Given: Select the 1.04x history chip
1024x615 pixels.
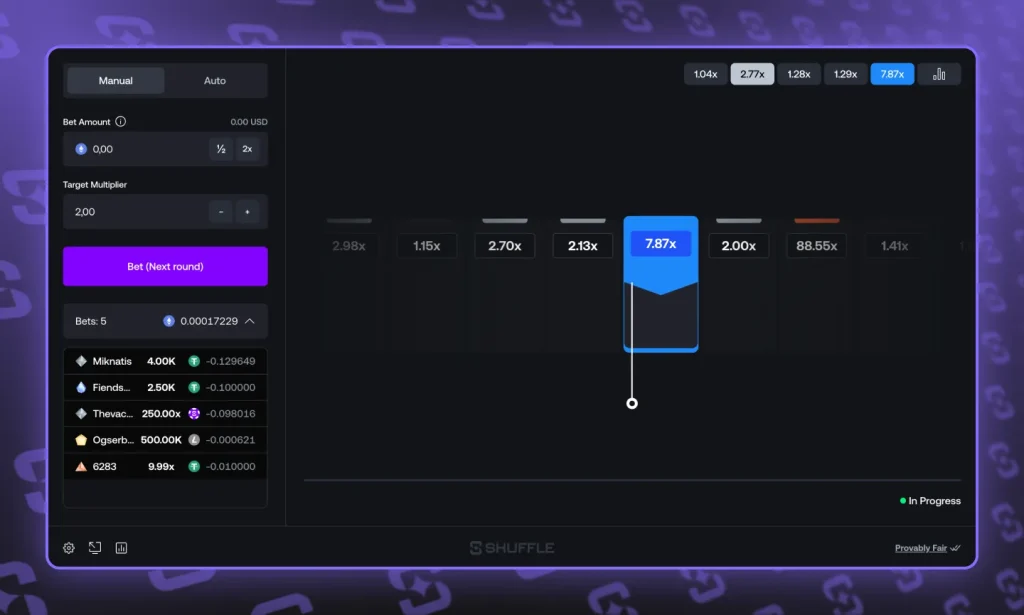Looking at the screenshot, I should click(705, 74).
